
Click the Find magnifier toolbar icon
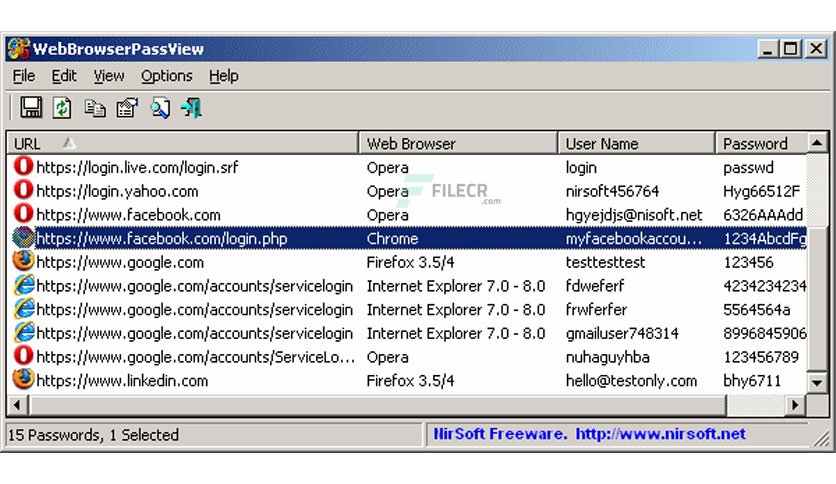[159, 107]
